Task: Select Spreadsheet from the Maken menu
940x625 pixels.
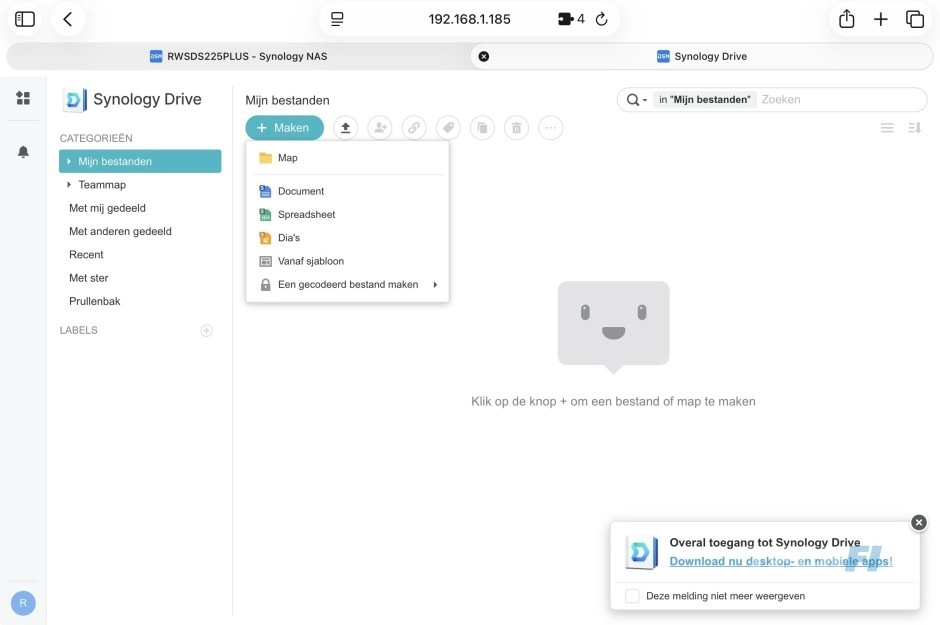Action: [x=306, y=214]
